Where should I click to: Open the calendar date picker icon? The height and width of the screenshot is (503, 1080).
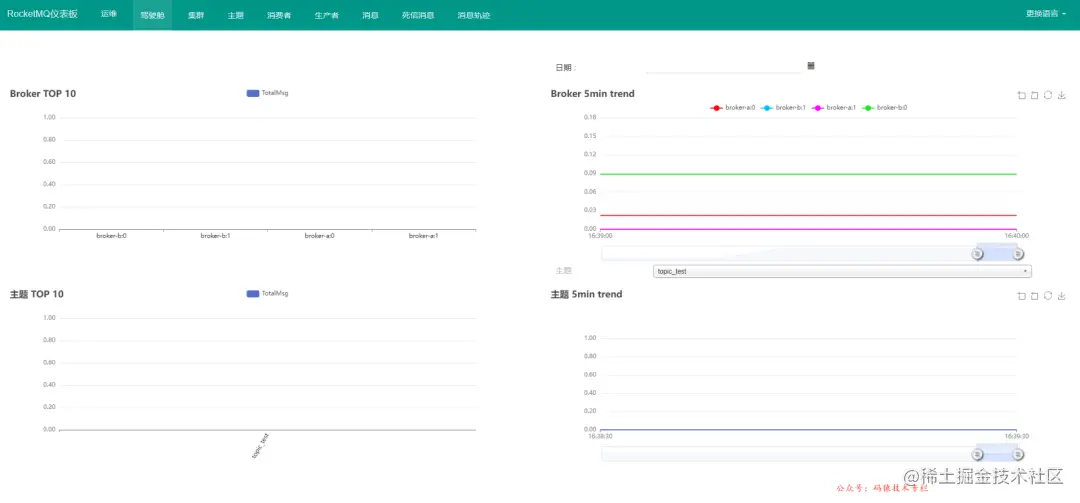pos(811,65)
